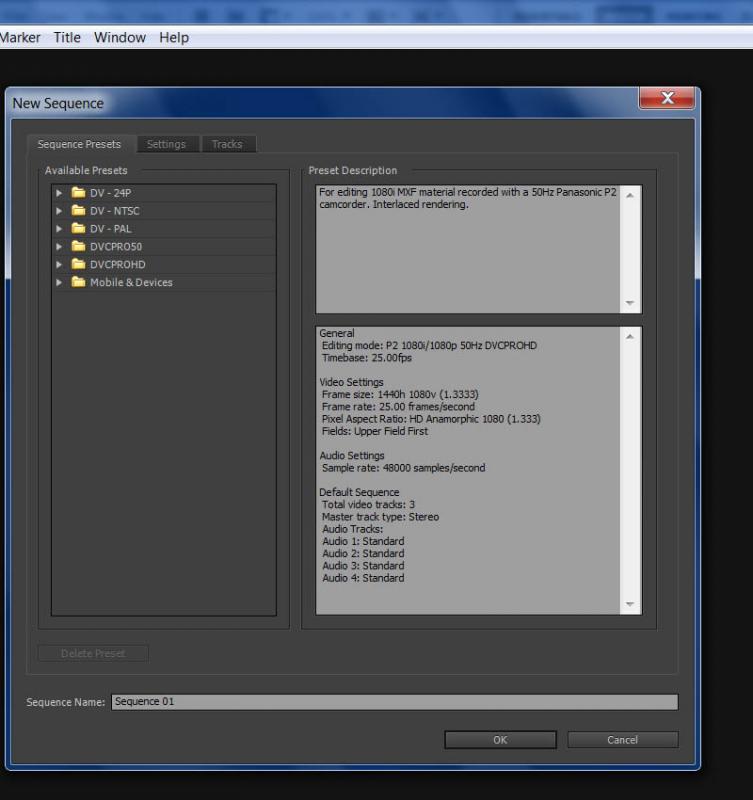This screenshot has height=800, width=753.
Task: Click the disabled Delete Preset button
Action: pyautogui.click(x=93, y=654)
